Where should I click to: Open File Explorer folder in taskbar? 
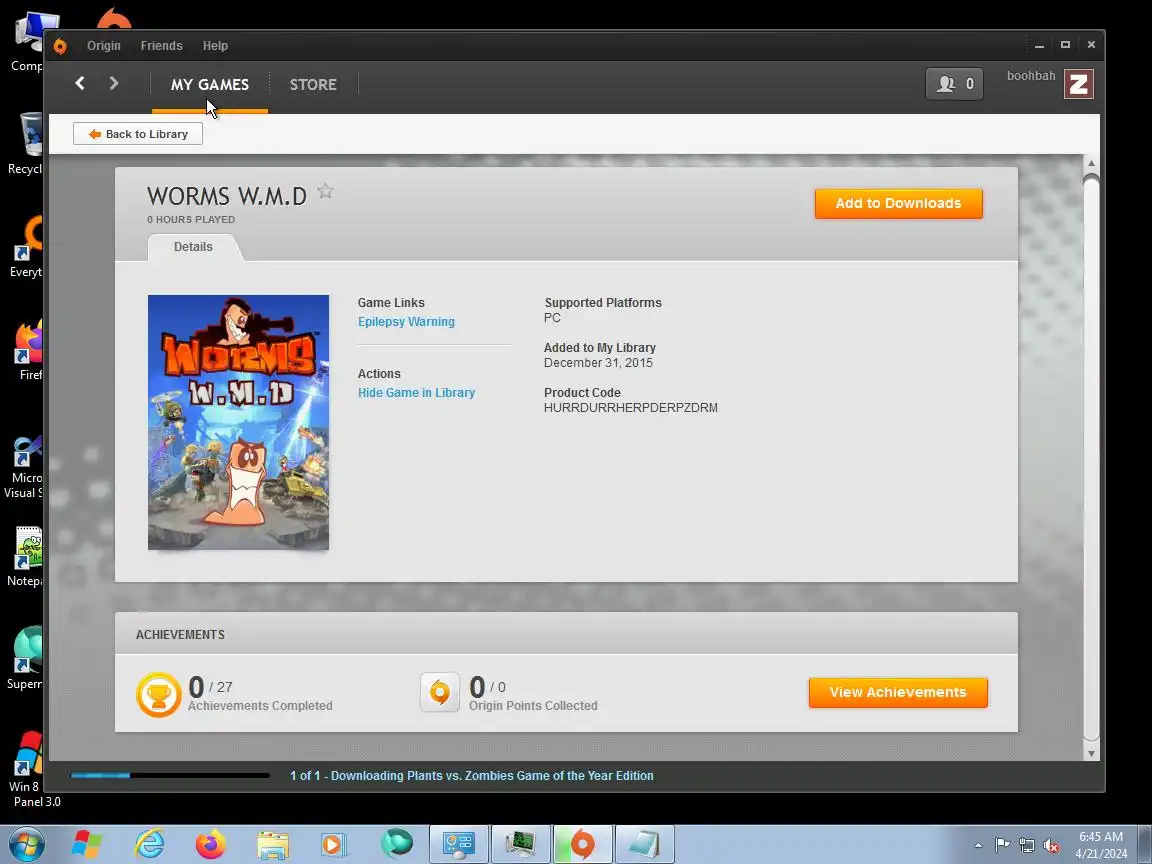click(x=273, y=845)
